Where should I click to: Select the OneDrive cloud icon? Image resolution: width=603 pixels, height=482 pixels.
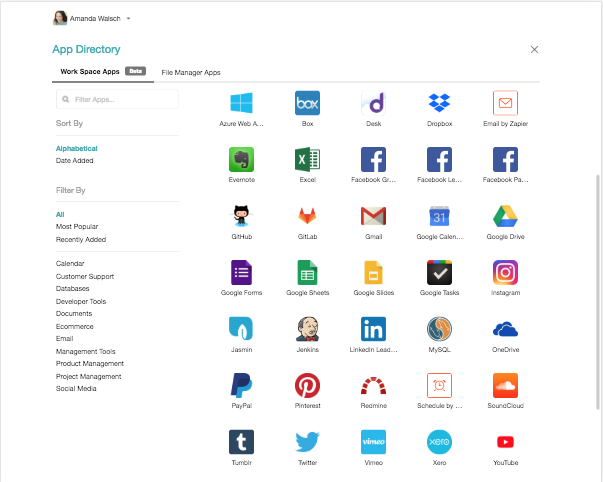505,329
